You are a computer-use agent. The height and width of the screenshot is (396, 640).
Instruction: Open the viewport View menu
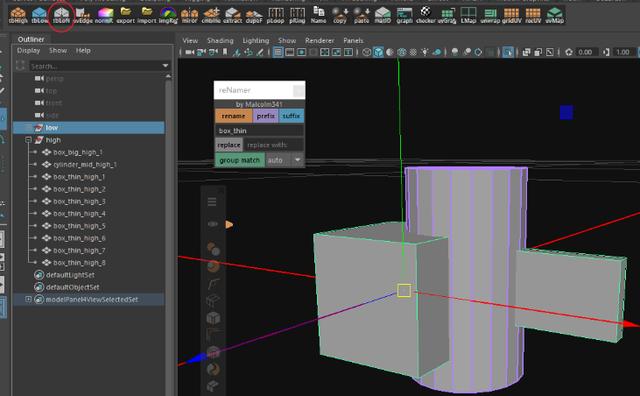(190, 40)
